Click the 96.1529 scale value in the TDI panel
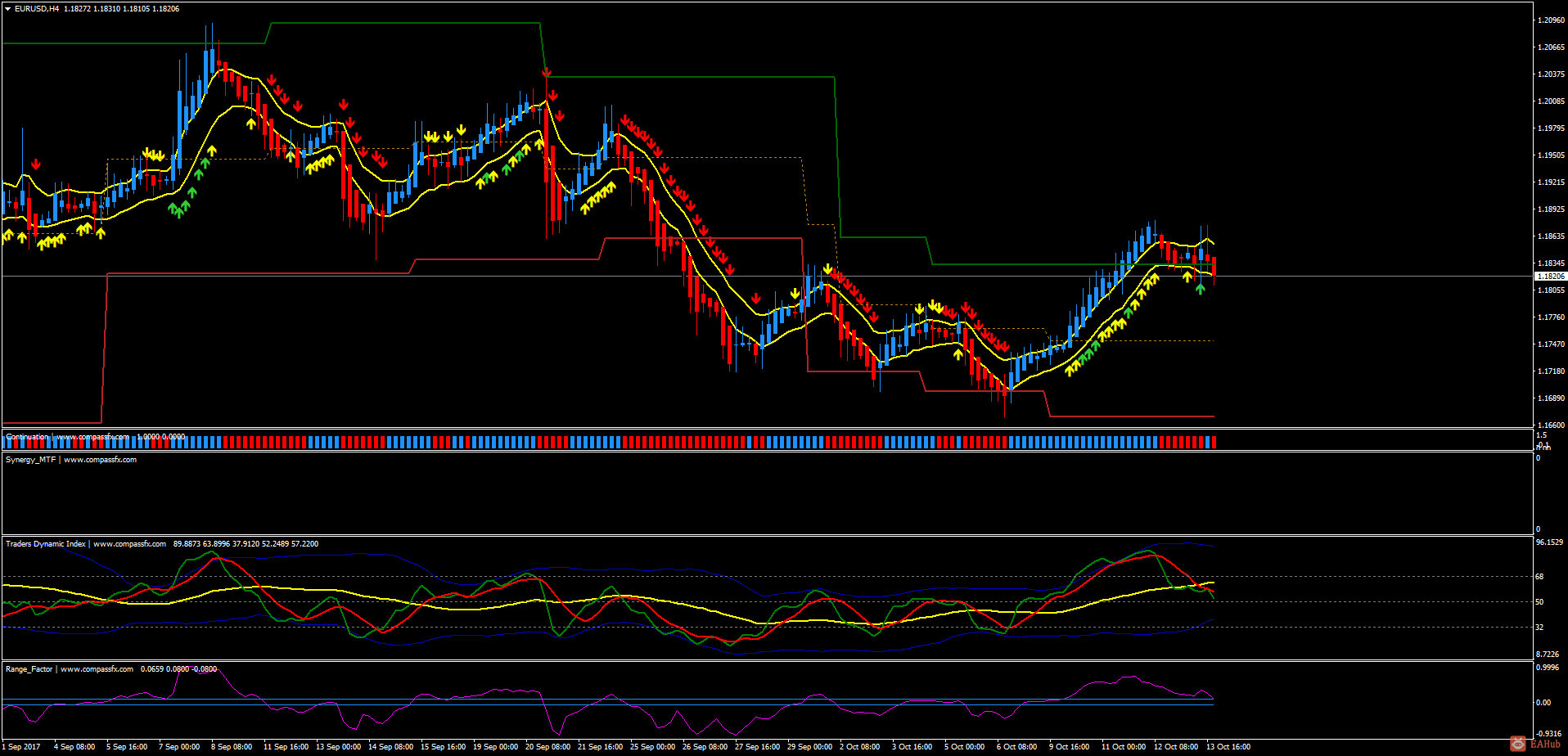This screenshot has width=1568, height=756. click(x=1550, y=542)
